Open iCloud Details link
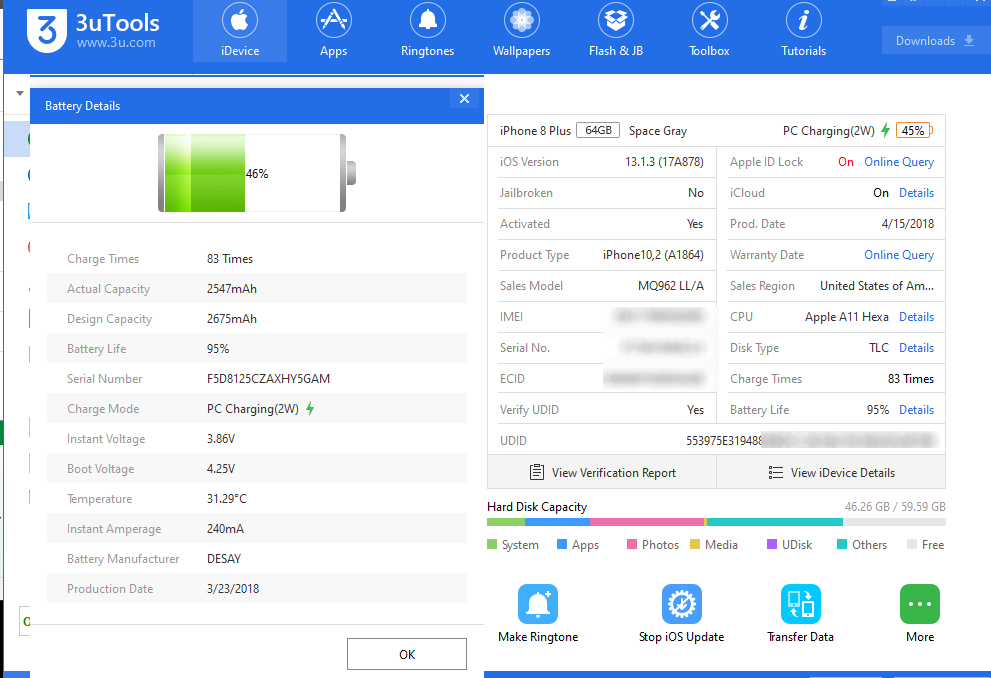This screenshot has height=678, width=991. (x=916, y=193)
